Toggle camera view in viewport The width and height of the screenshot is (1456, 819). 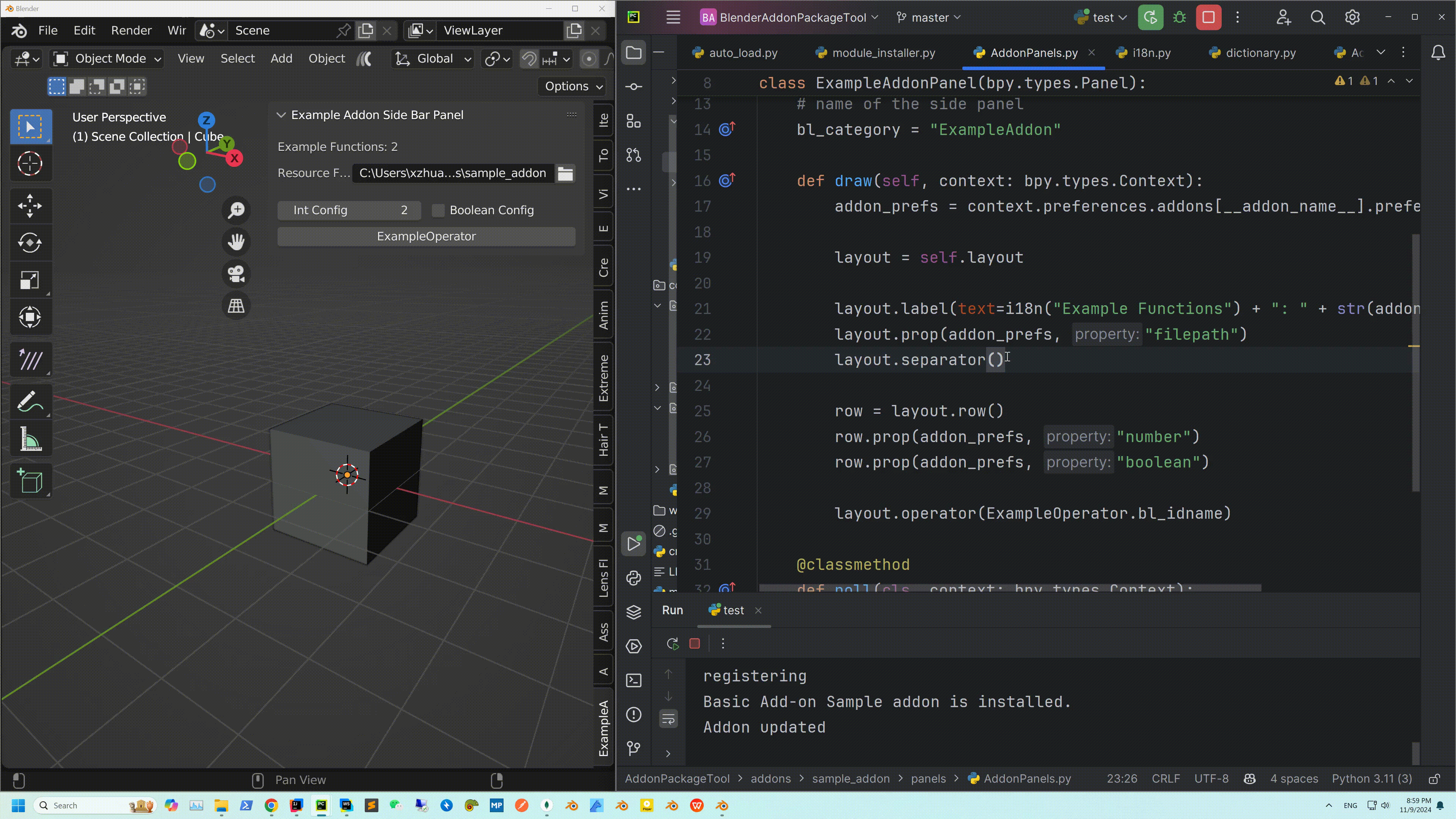[x=236, y=274]
